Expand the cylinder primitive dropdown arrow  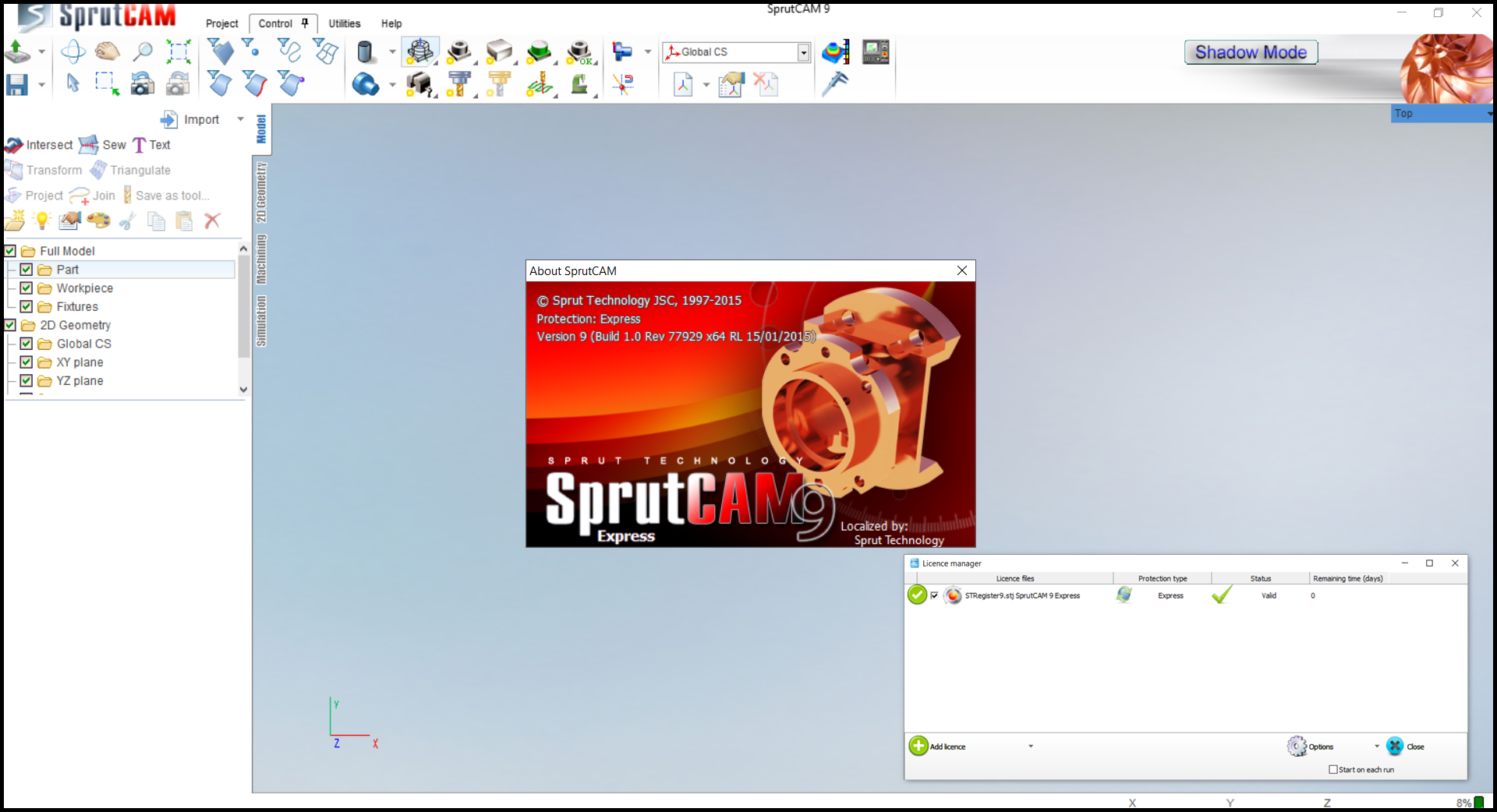[x=392, y=52]
